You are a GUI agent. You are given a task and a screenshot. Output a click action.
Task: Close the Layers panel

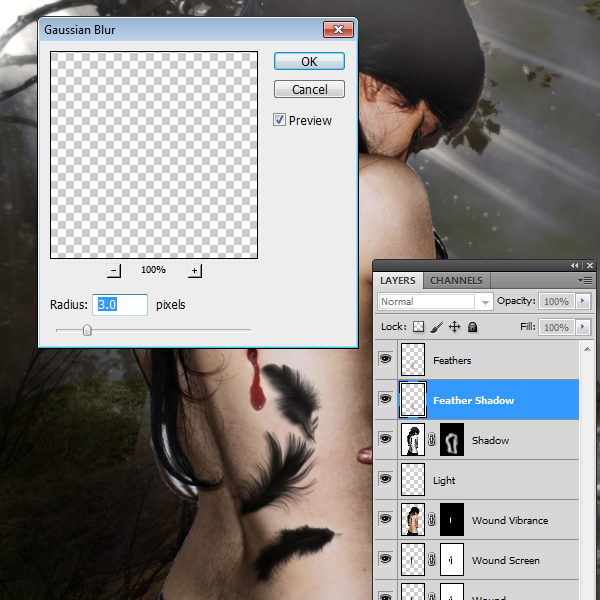590,265
